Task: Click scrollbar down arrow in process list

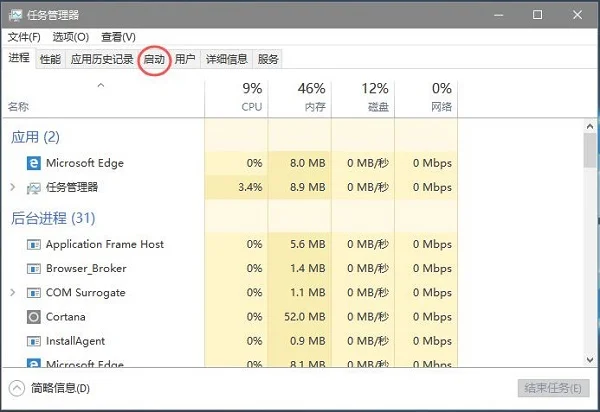Action: 590,360
